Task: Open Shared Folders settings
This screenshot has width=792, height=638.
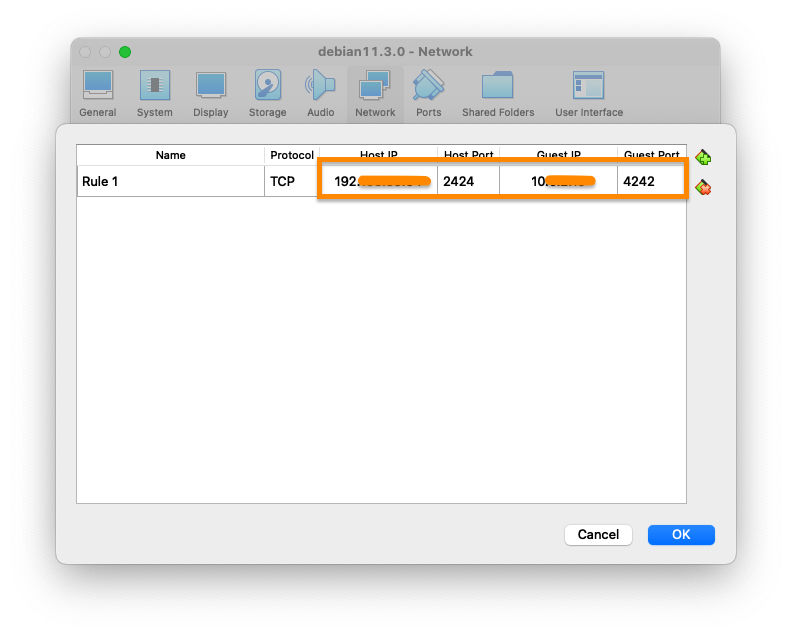Action: click(x=498, y=94)
